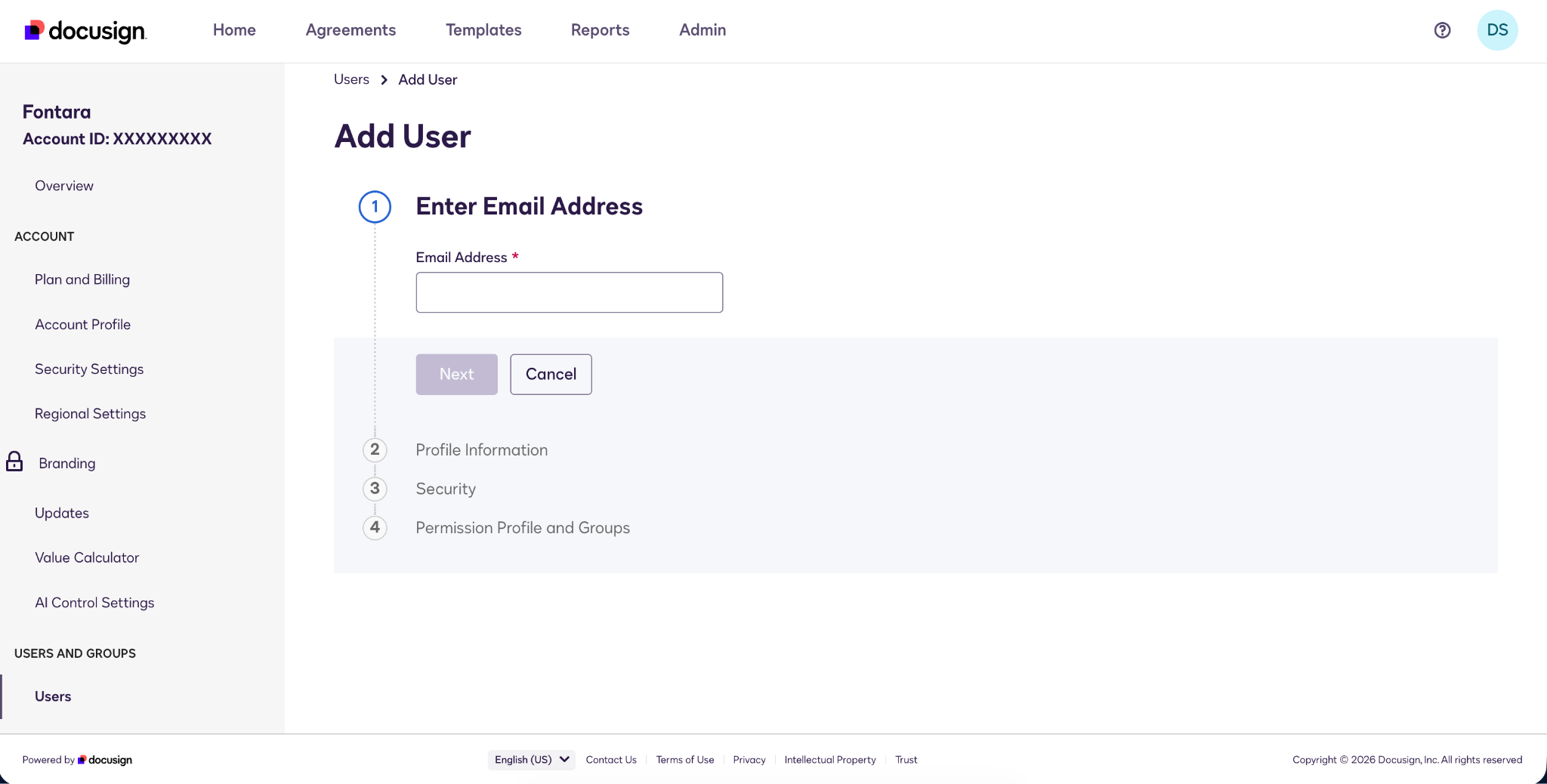Open the Privacy footer link
Screen dimensions: 1547x784
tap(749, 760)
